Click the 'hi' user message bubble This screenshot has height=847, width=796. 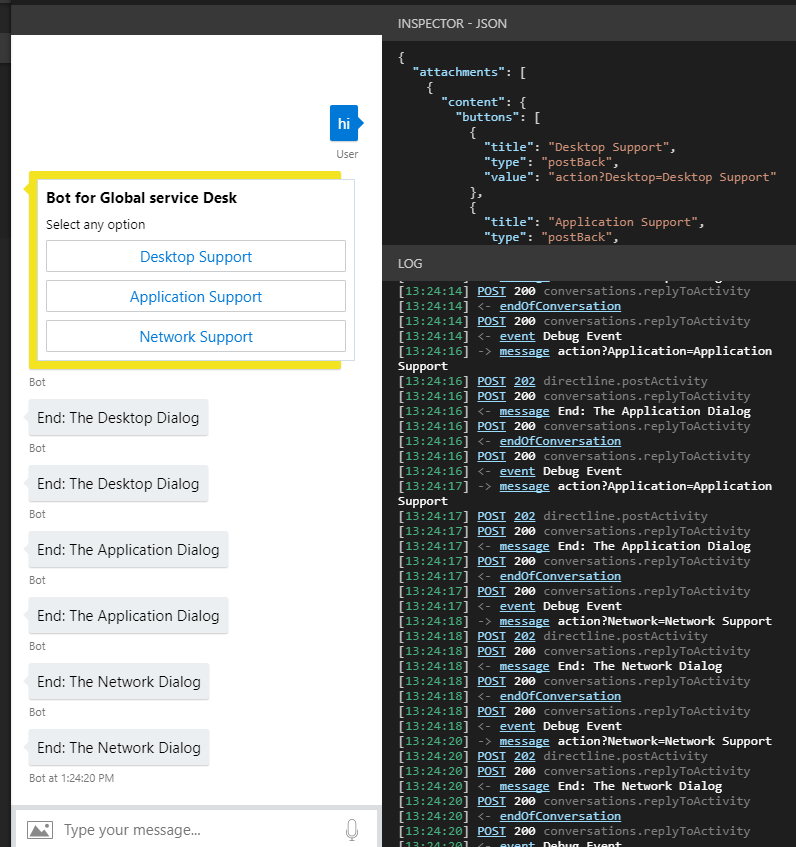(345, 123)
